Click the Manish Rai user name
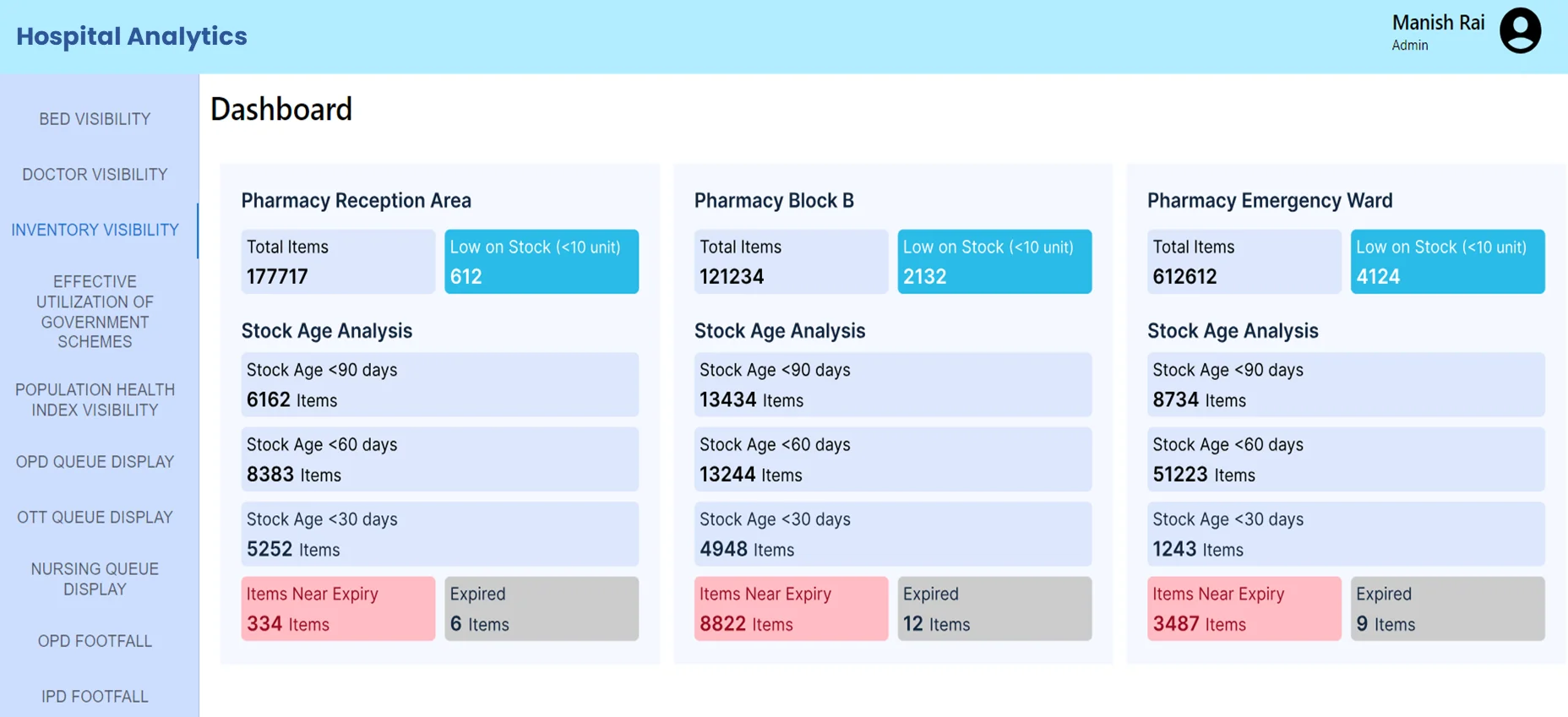Image resolution: width=1568 pixels, height=717 pixels. 1438,23
